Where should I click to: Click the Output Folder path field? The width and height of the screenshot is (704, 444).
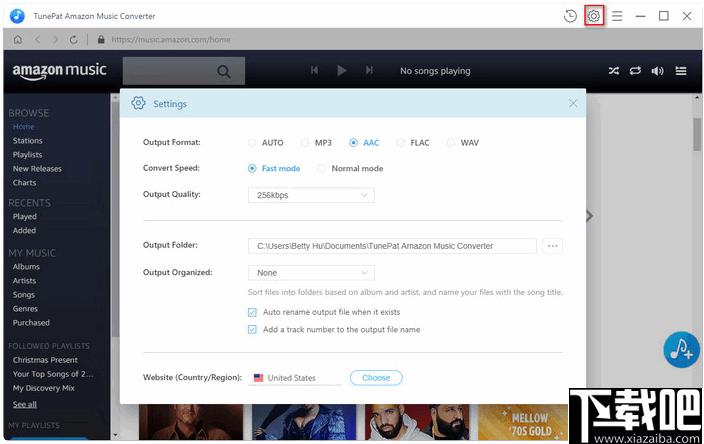(392, 246)
